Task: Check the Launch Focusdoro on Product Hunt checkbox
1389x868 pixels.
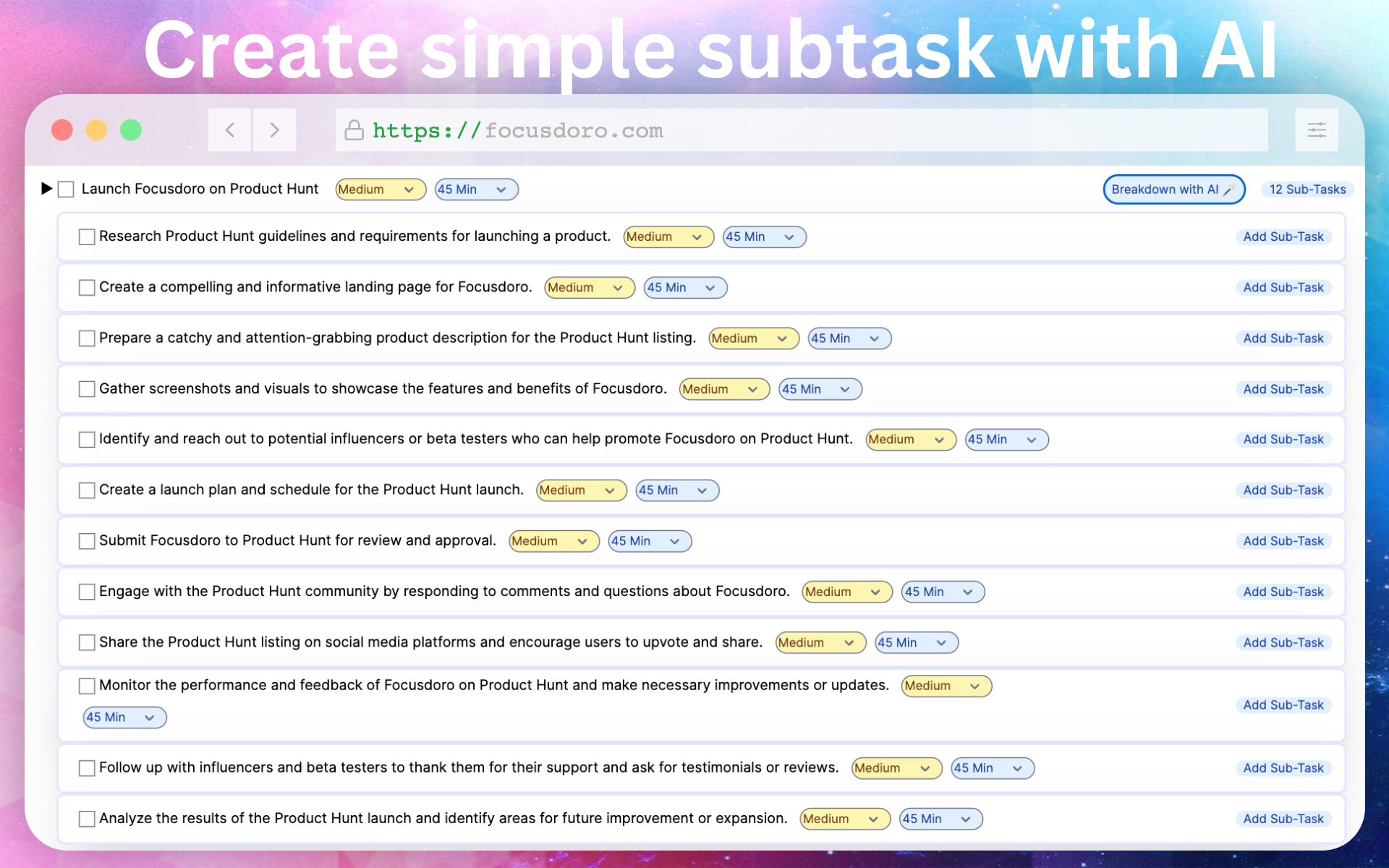Action: point(66,190)
